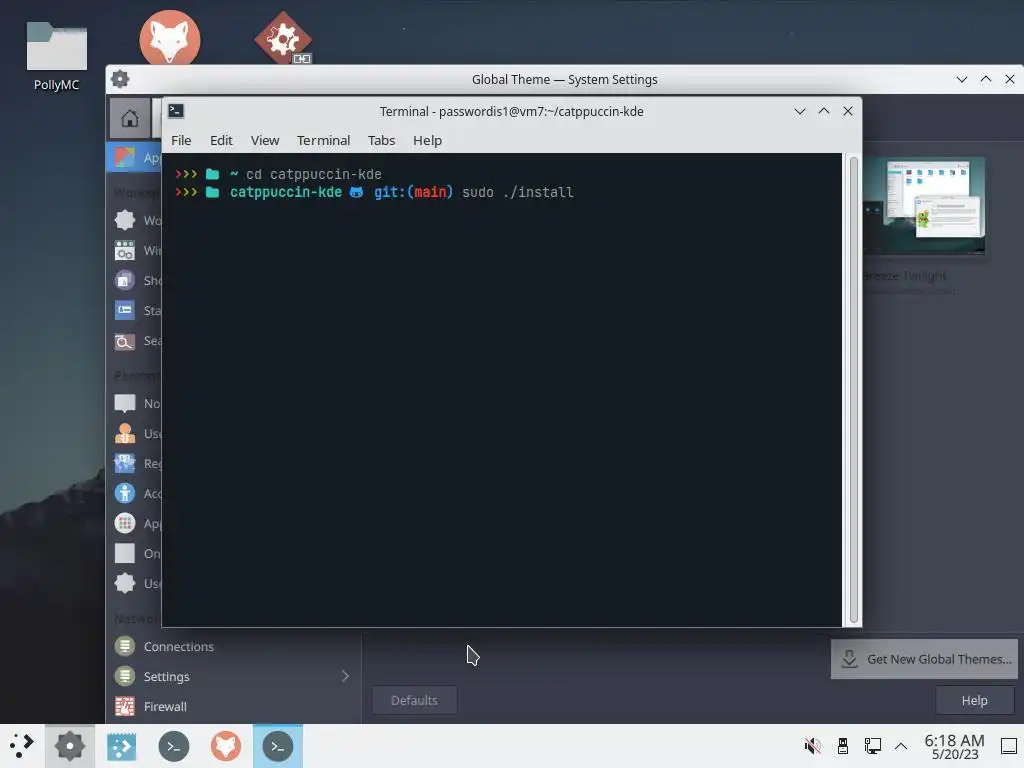The height and width of the screenshot is (768, 1024).
Task: Select the Online Accounts sidebar icon
Action: [x=125, y=554]
